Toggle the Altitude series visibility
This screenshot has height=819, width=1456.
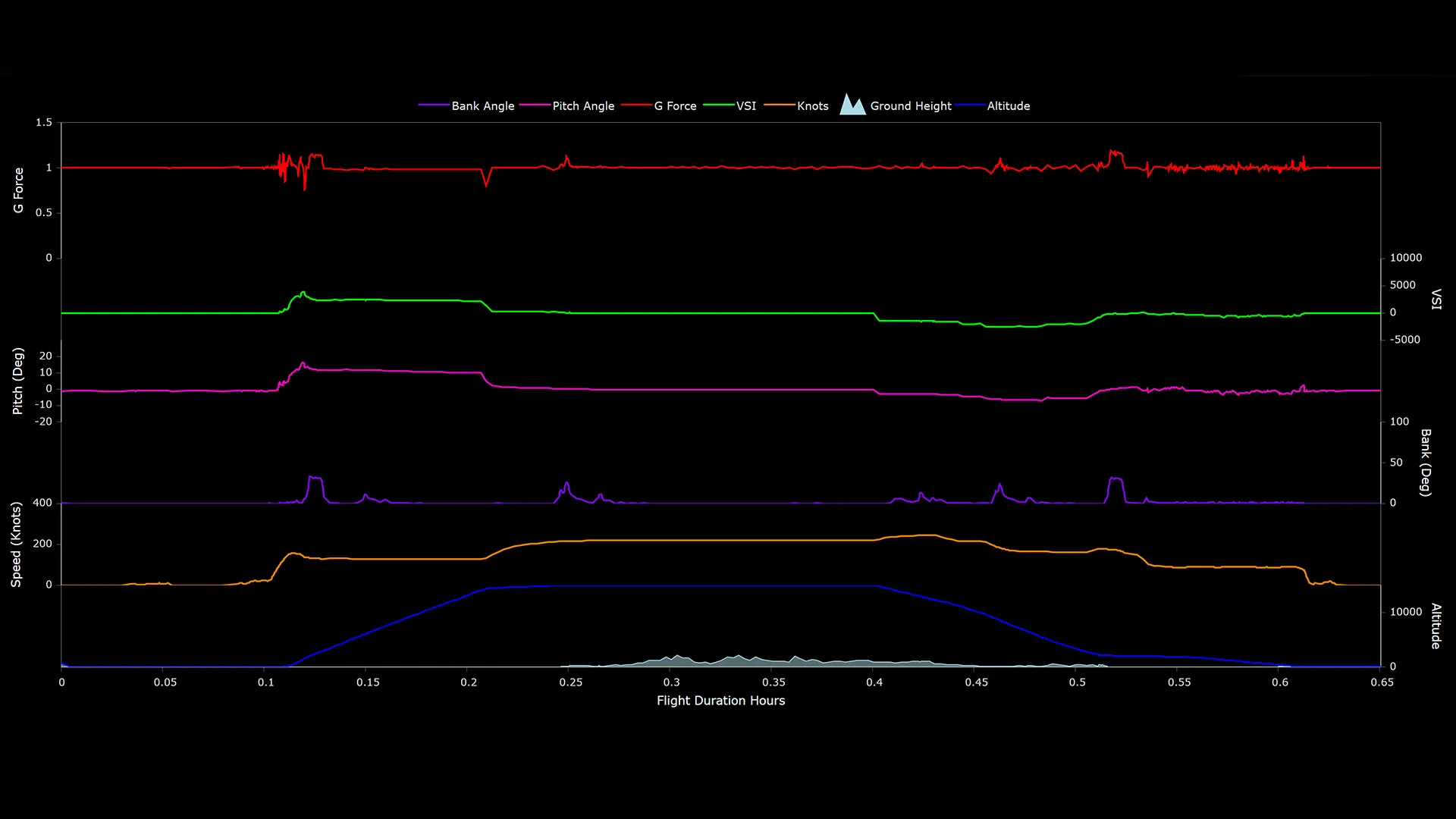1009,105
